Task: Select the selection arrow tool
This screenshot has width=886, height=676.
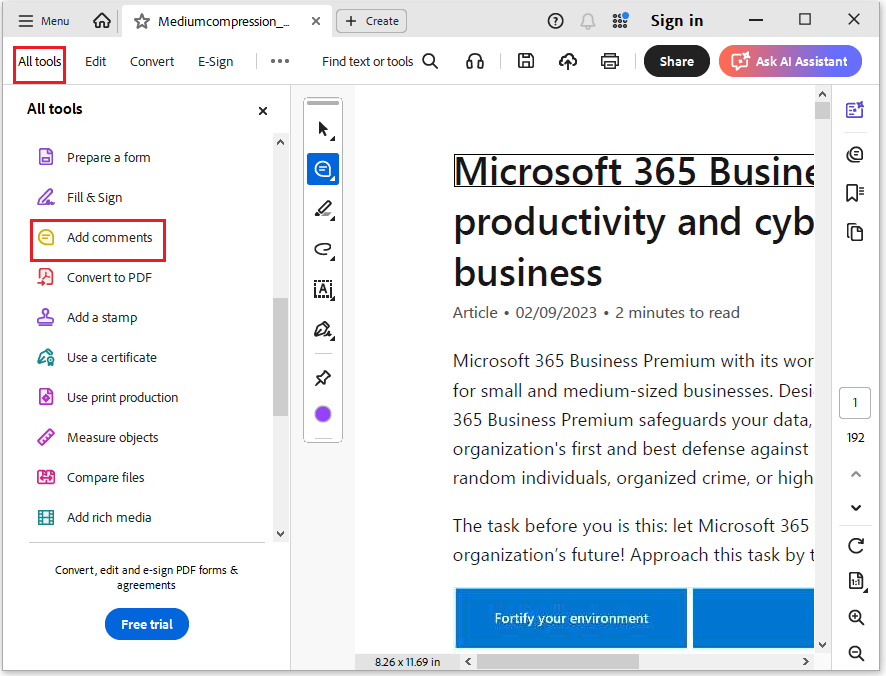Action: click(321, 128)
